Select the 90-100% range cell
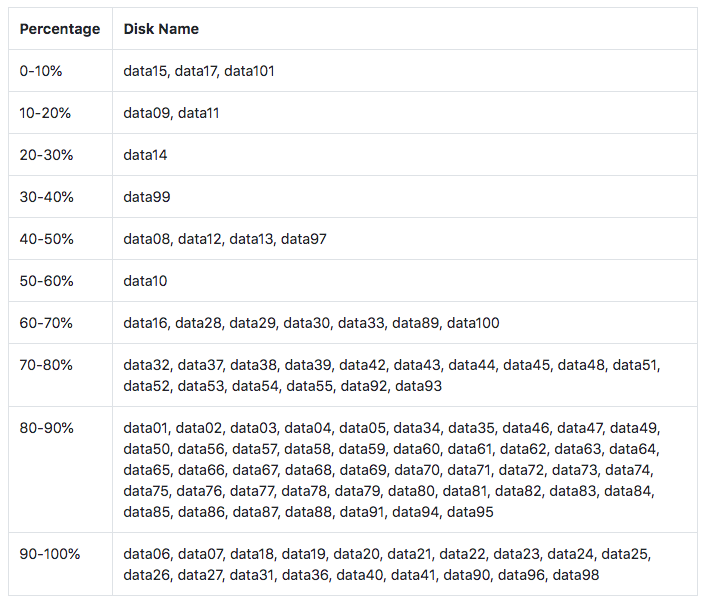Image resolution: width=706 pixels, height=603 pixels. click(x=60, y=564)
